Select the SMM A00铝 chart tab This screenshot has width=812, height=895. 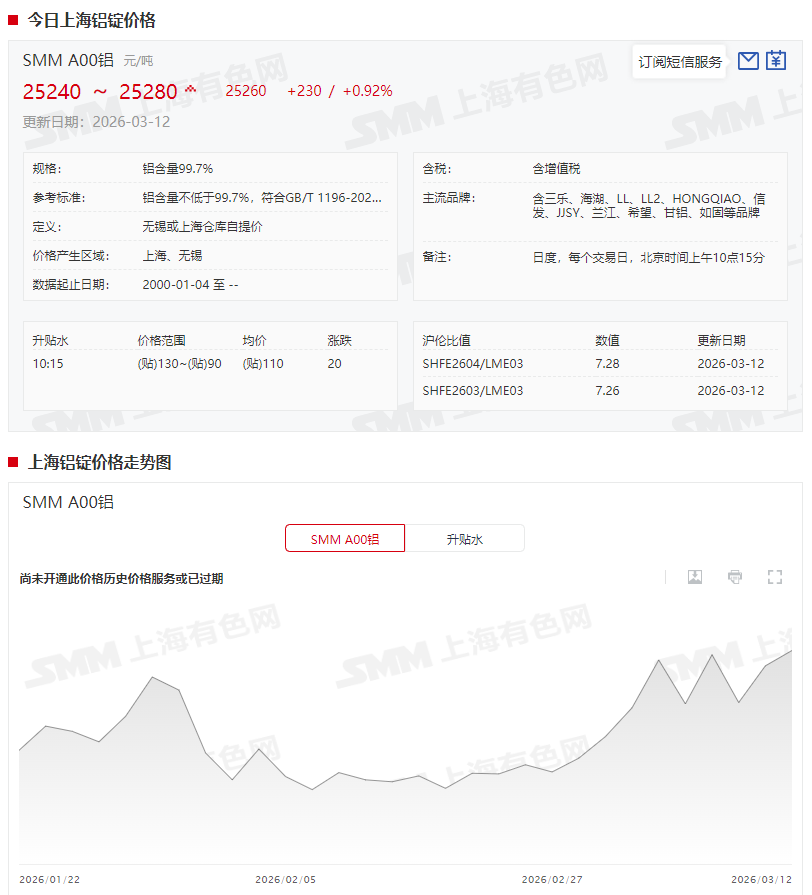(x=345, y=539)
